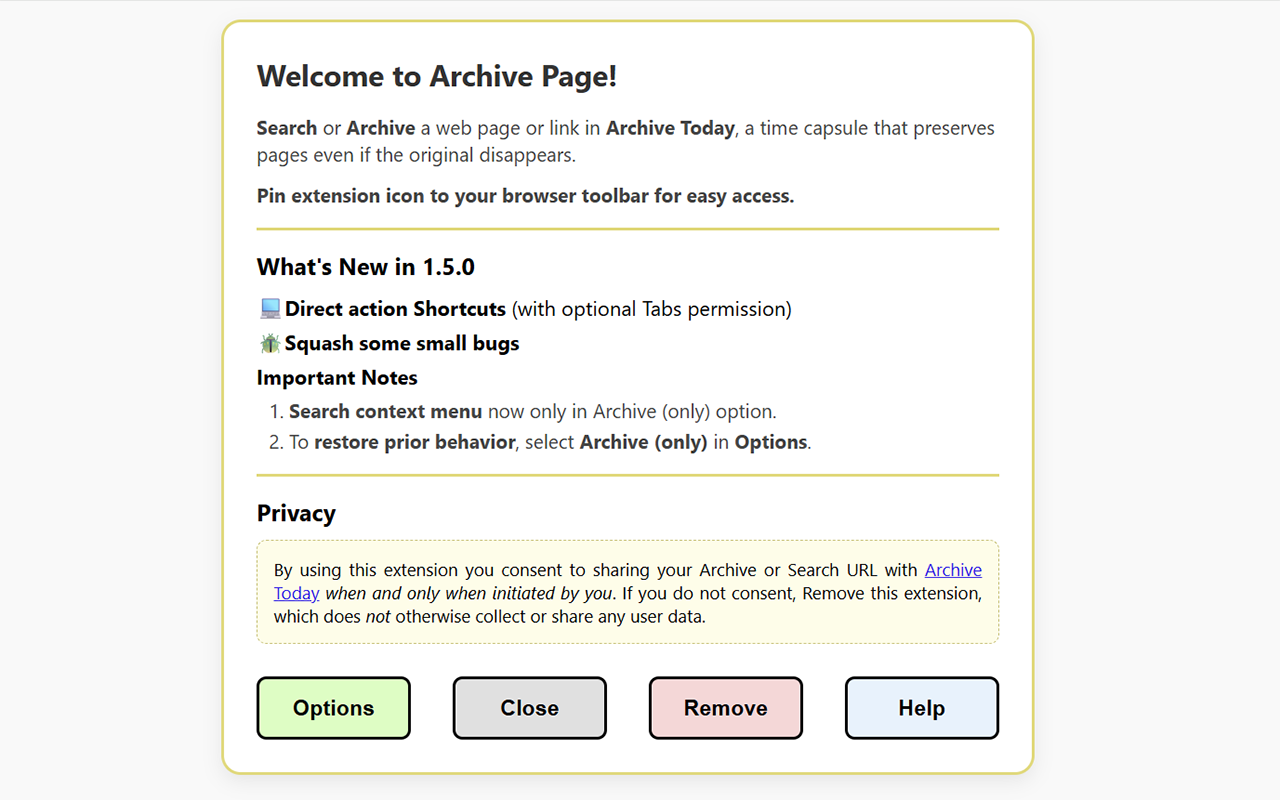Click "(with optional Tabs permission)" text
The width and height of the screenshot is (1280, 800).
[x=651, y=309]
